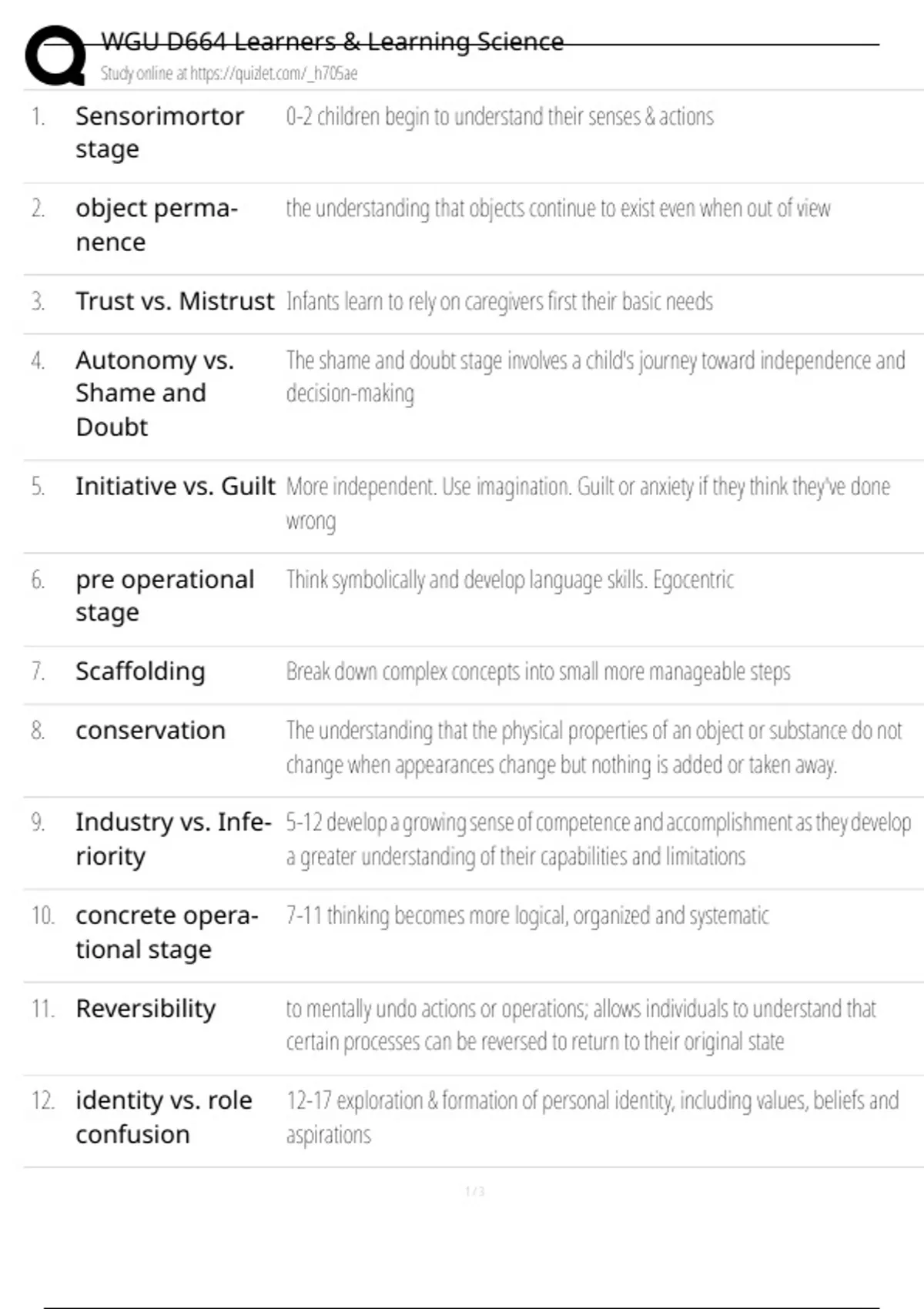Click the page indicator '1 / 3'
Viewport: 924px width, 1309px height.
click(x=474, y=1192)
